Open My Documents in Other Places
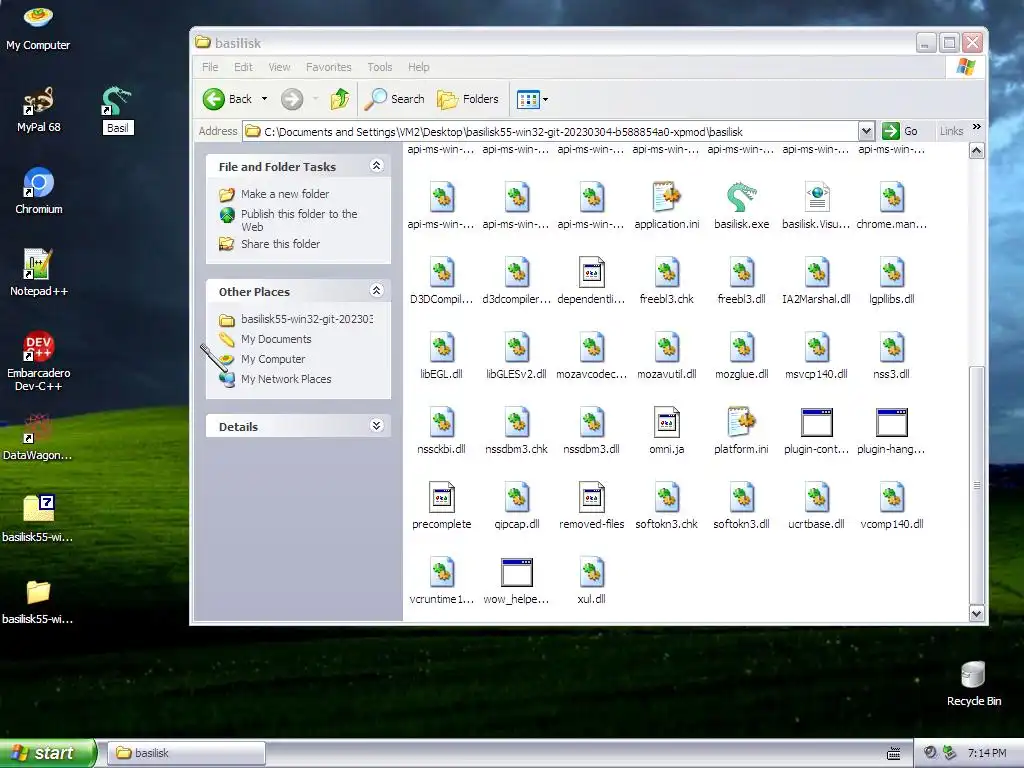1024x768 pixels. tap(276, 339)
